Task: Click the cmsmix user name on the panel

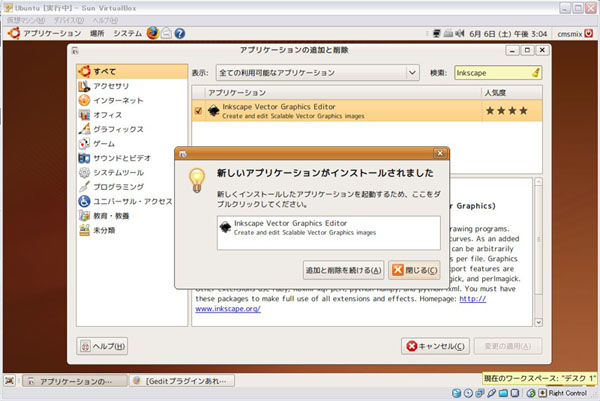Action: tap(570, 34)
